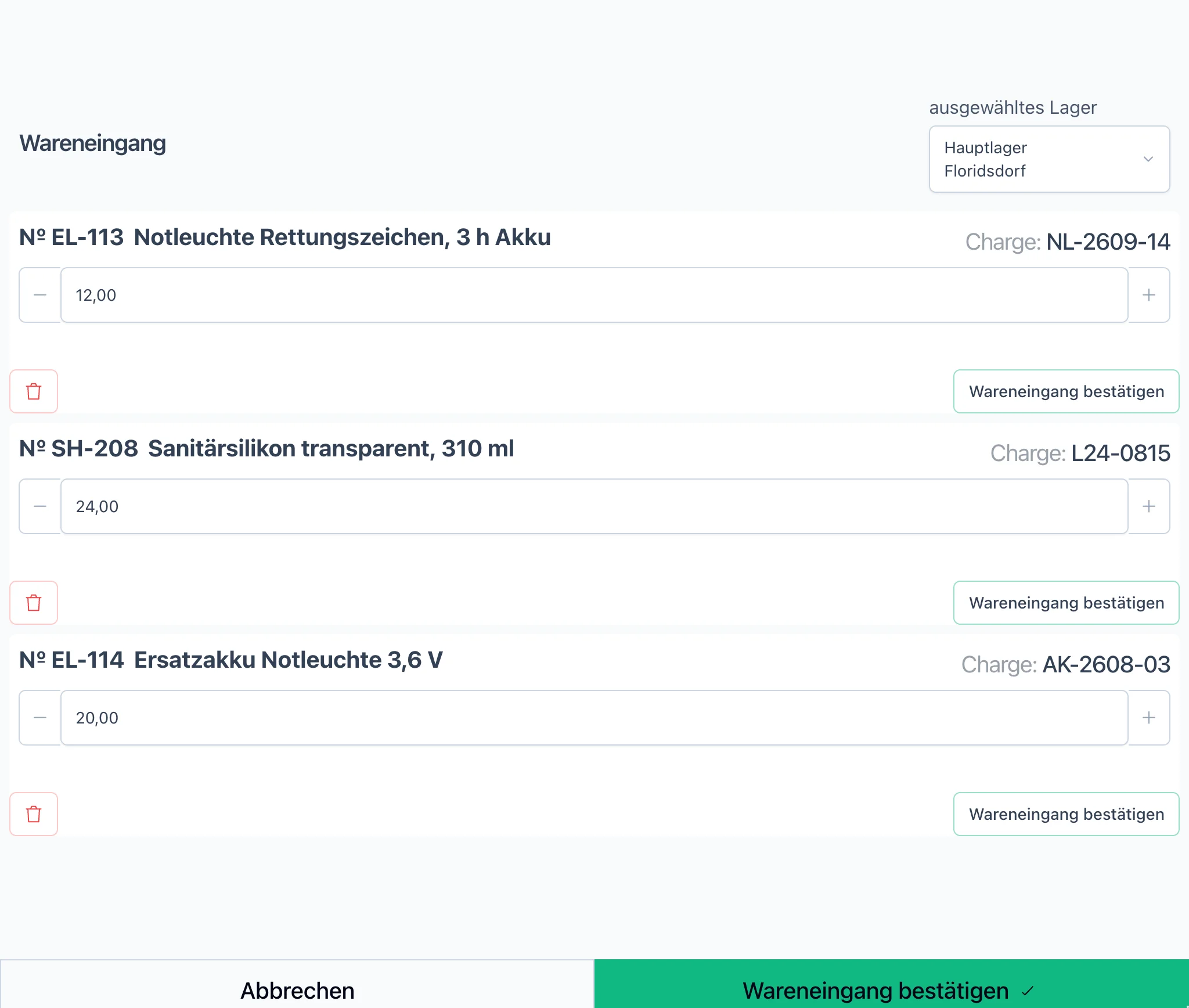Confirm goods receipt for EL-113 Notleuchte
This screenshot has height=1008, width=1189.
(x=1067, y=391)
